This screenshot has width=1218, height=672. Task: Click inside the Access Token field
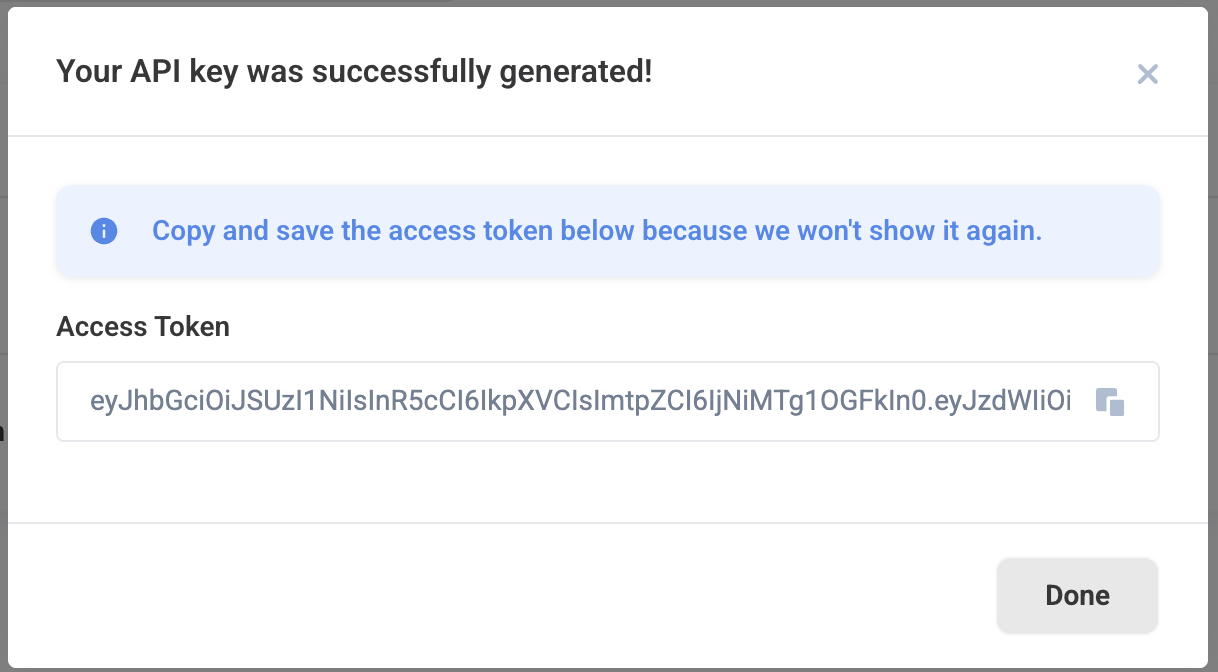pos(580,401)
